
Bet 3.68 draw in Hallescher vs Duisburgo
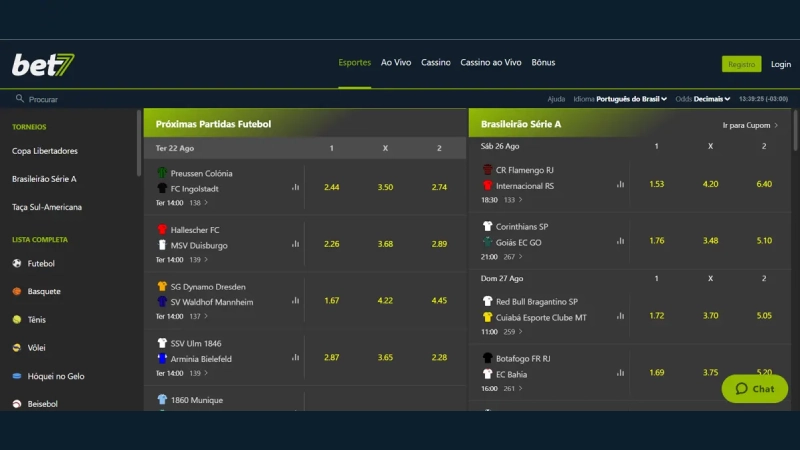tap(385, 244)
